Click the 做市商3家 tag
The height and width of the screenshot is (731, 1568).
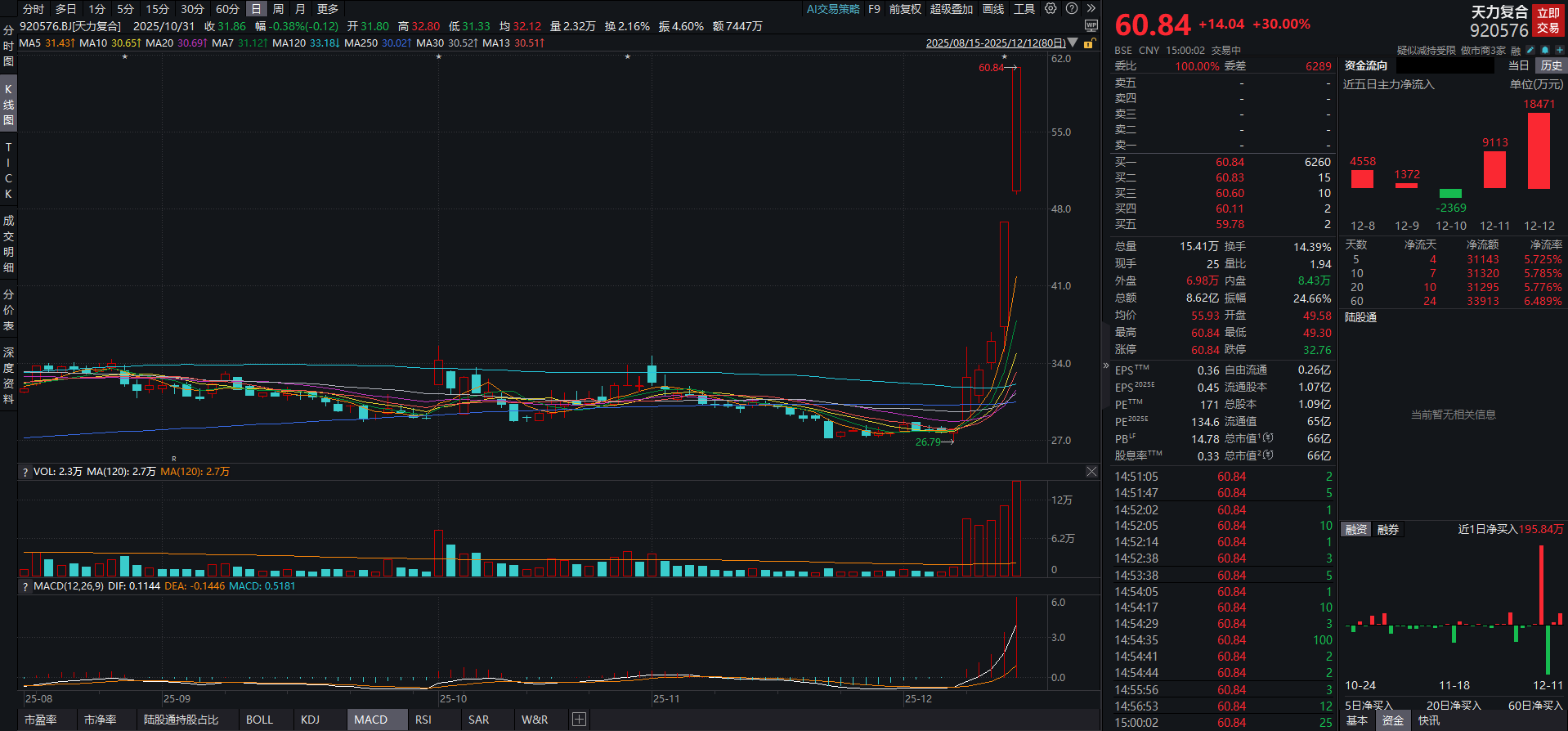pos(1483,51)
